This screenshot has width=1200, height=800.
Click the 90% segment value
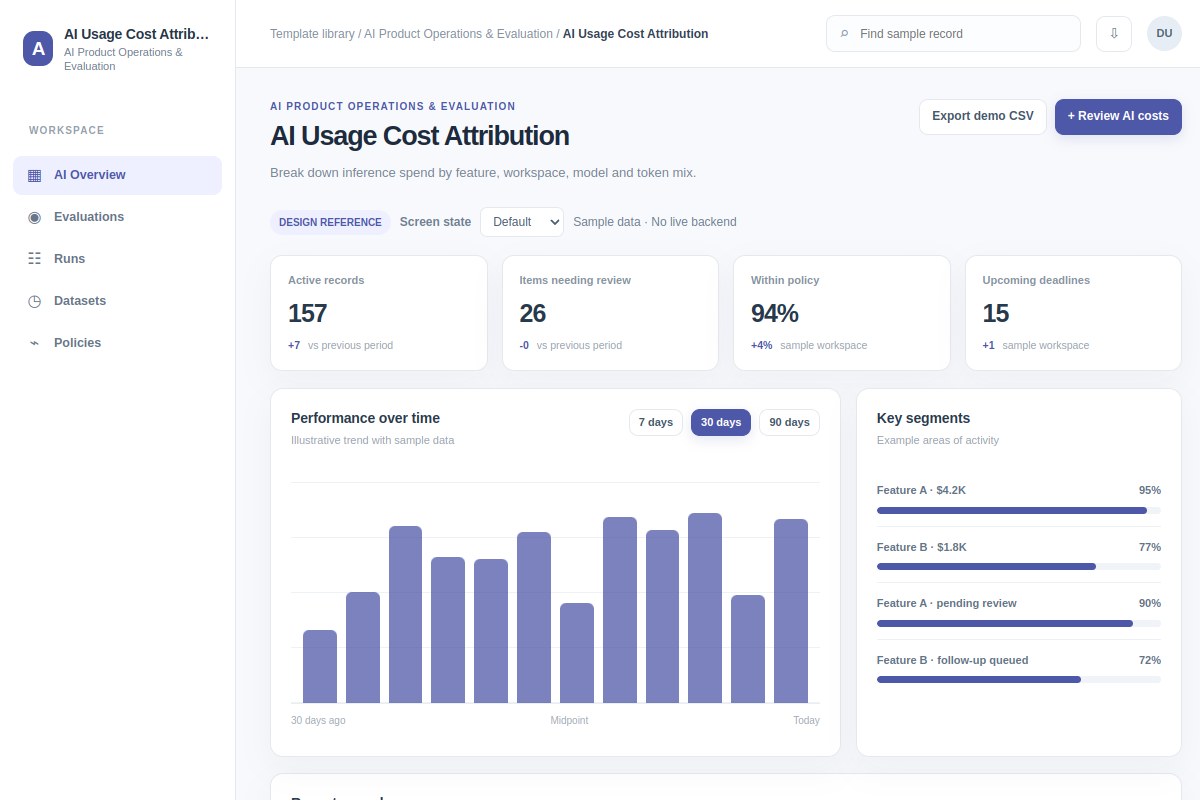[1150, 603]
